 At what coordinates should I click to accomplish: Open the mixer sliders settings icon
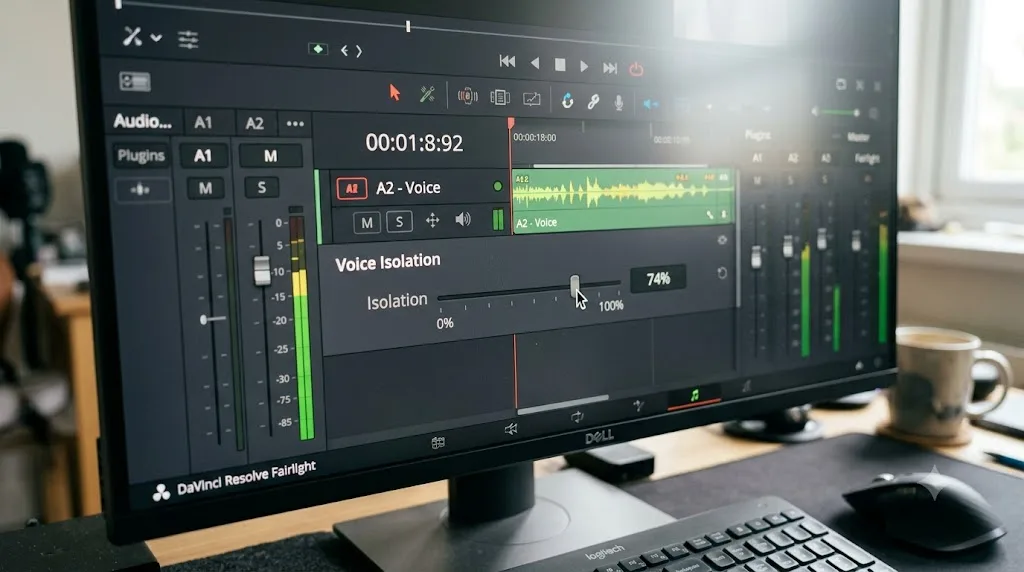click(188, 40)
